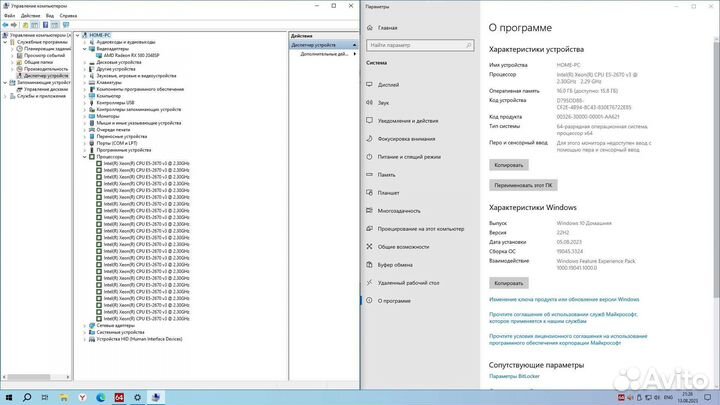Open Удаленный рабочий стол settings
720x405 pixels.
click(x=408, y=283)
